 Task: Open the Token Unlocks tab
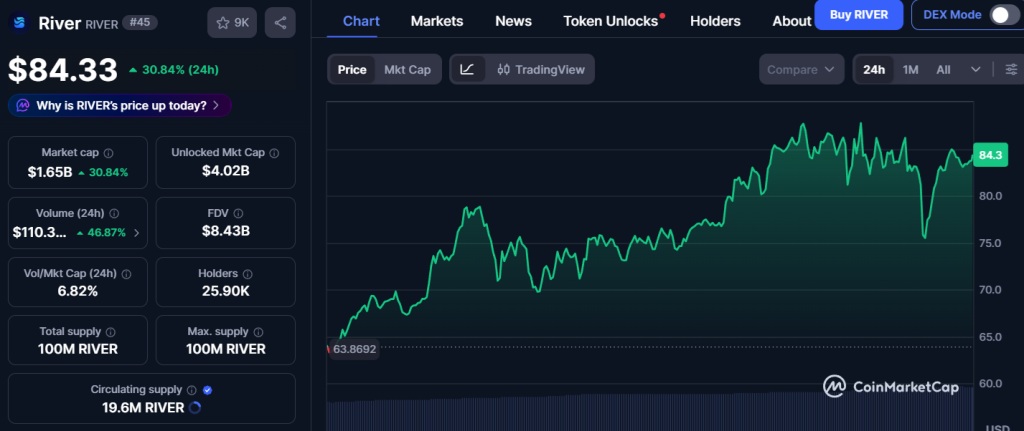click(611, 21)
